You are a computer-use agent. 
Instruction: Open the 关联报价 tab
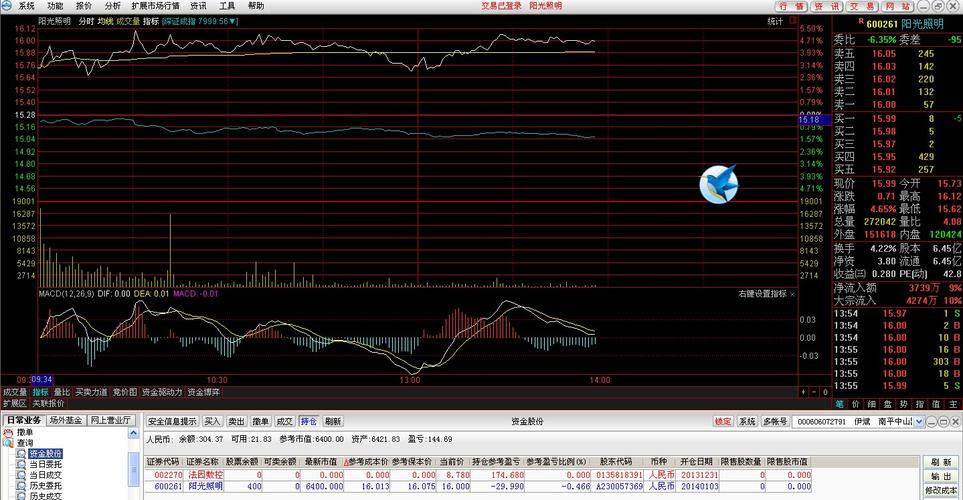[x=48, y=404]
